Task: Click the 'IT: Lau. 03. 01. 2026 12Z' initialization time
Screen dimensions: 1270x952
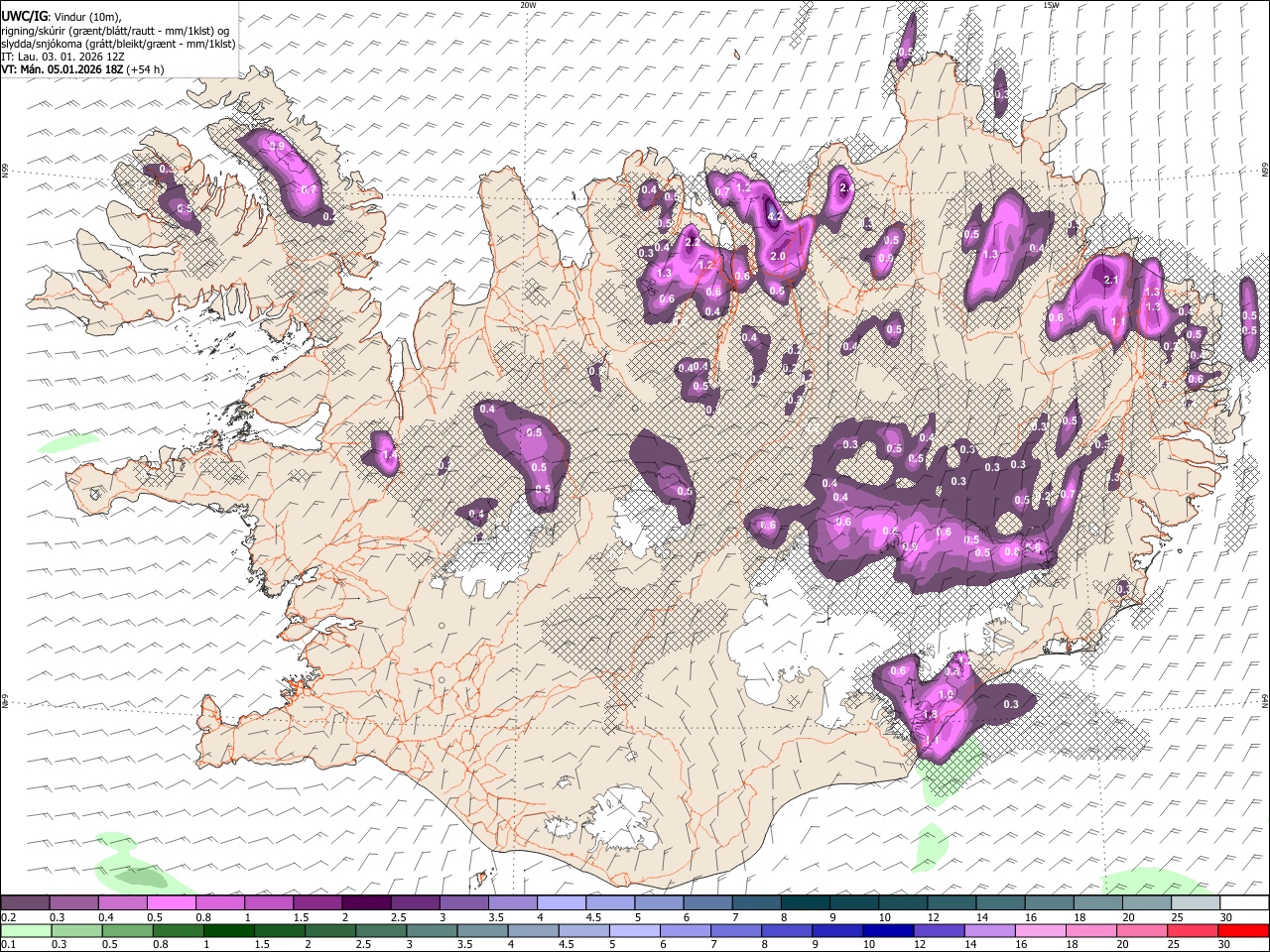Action: (x=63, y=57)
